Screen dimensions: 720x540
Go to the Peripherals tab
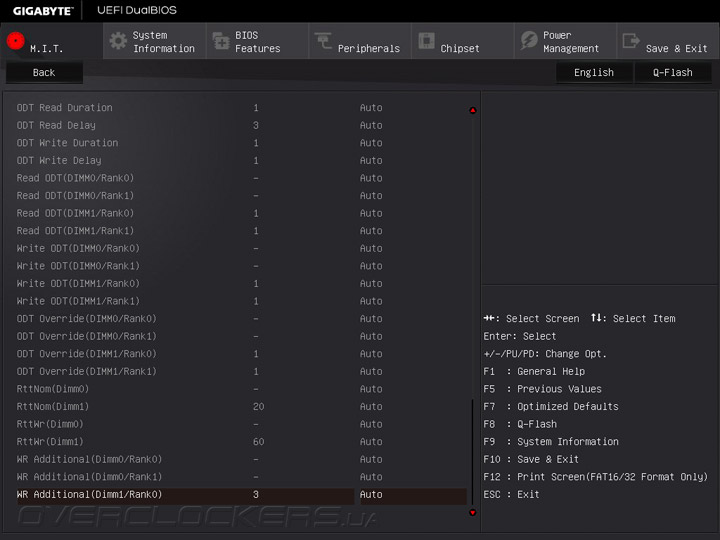click(x=360, y=41)
